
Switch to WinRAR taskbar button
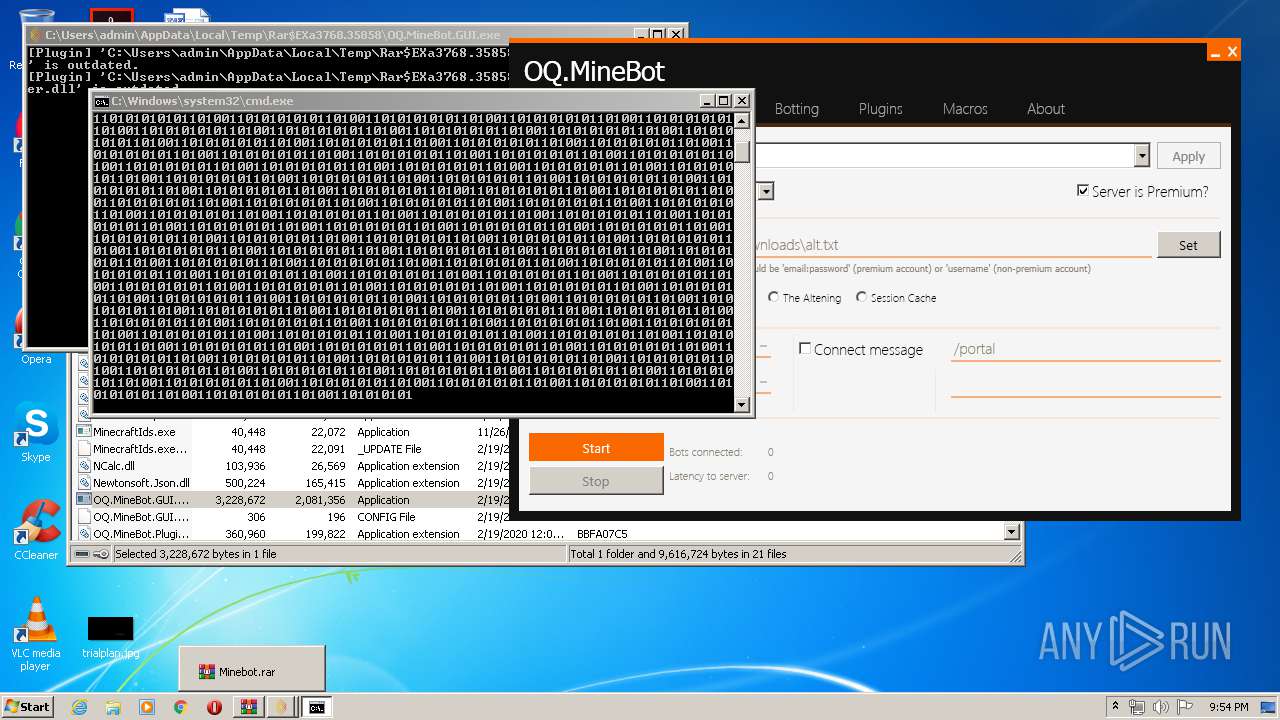click(248, 707)
